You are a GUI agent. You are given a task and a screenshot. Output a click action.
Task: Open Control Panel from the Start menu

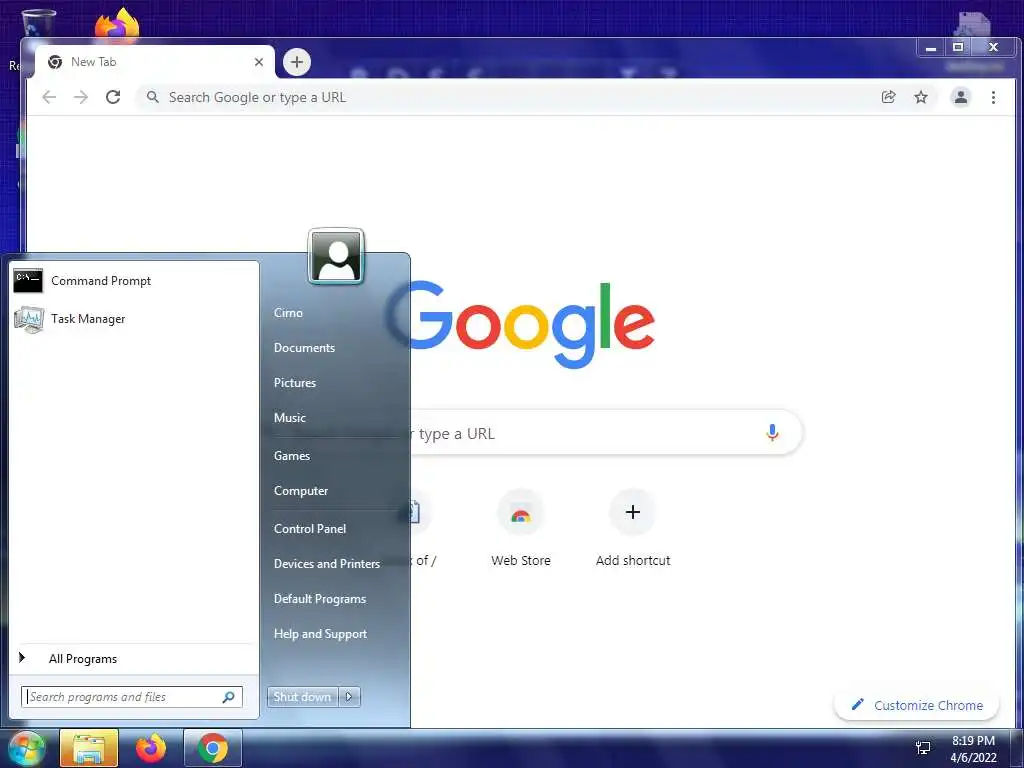tap(310, 529)
